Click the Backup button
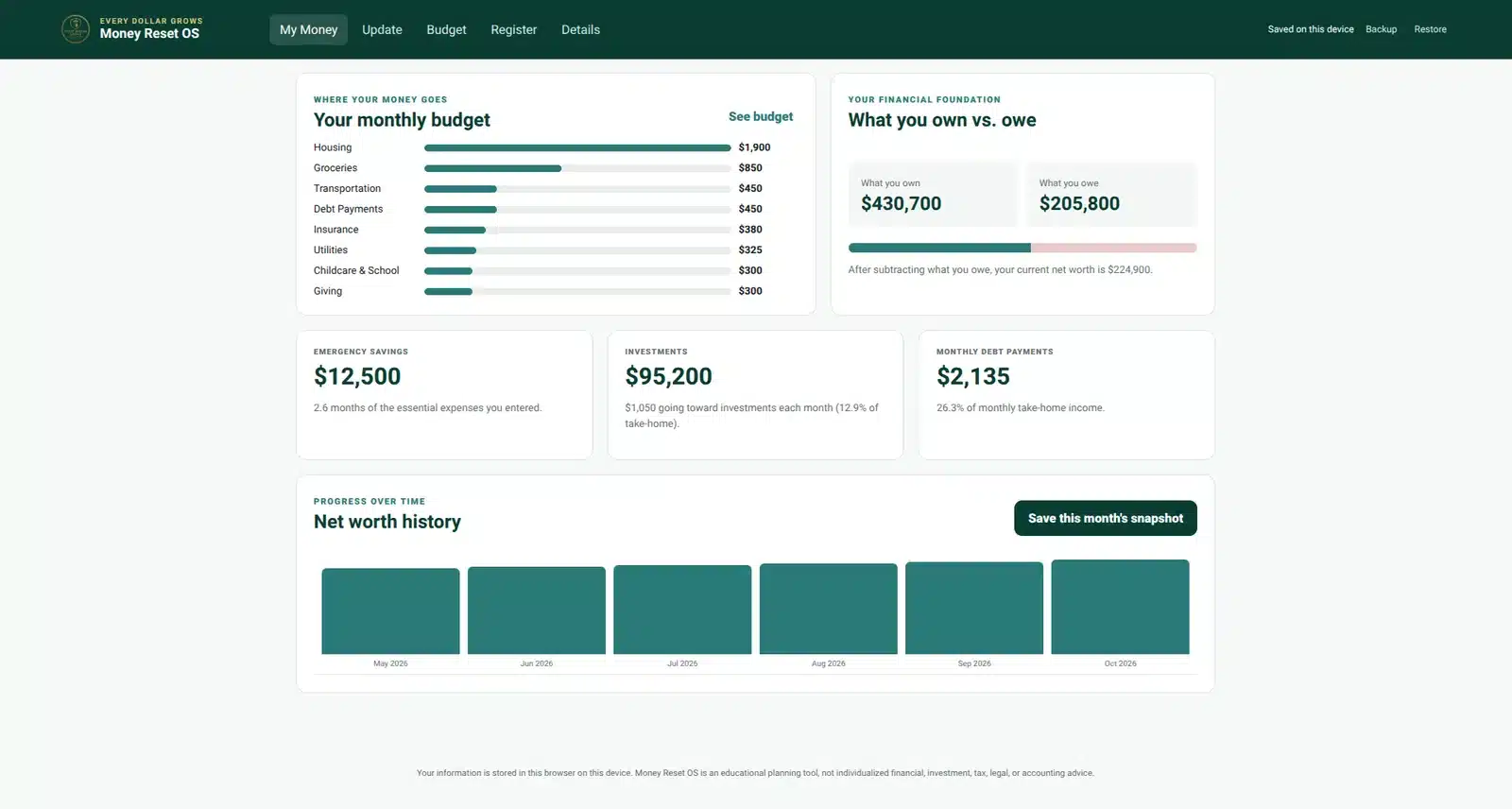This screenshot has height=809, width=1512. point(1381,29)
